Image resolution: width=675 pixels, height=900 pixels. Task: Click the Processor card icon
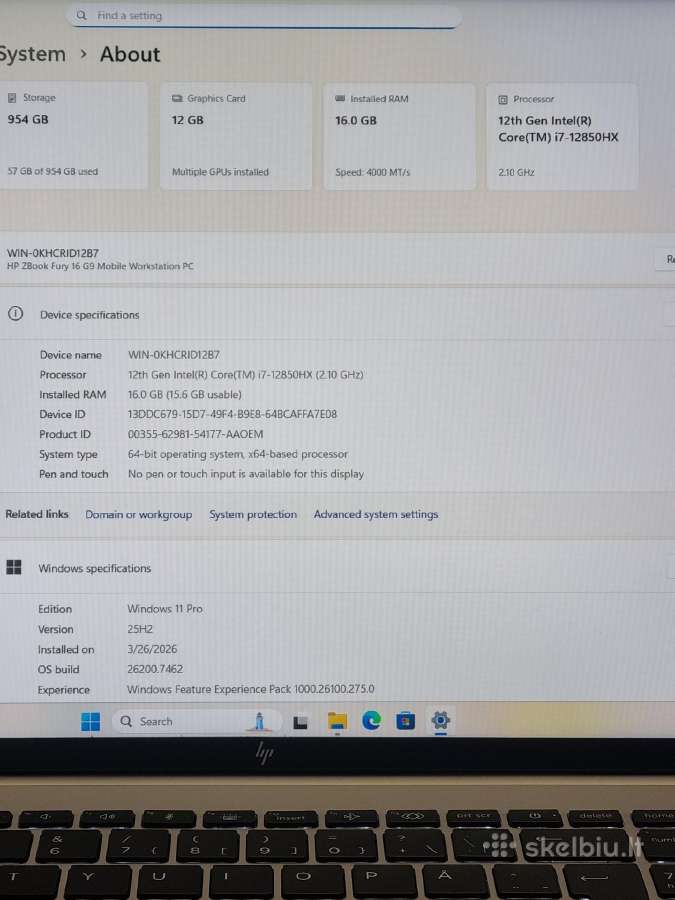click(503, 99)
